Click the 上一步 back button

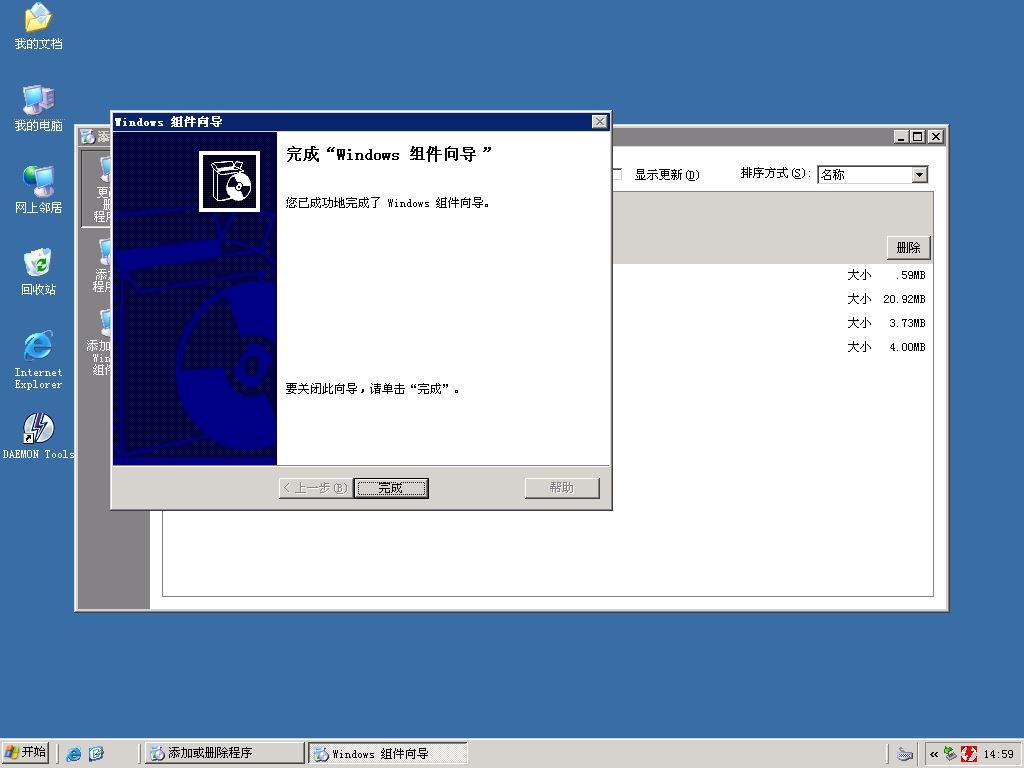point(316,488)
